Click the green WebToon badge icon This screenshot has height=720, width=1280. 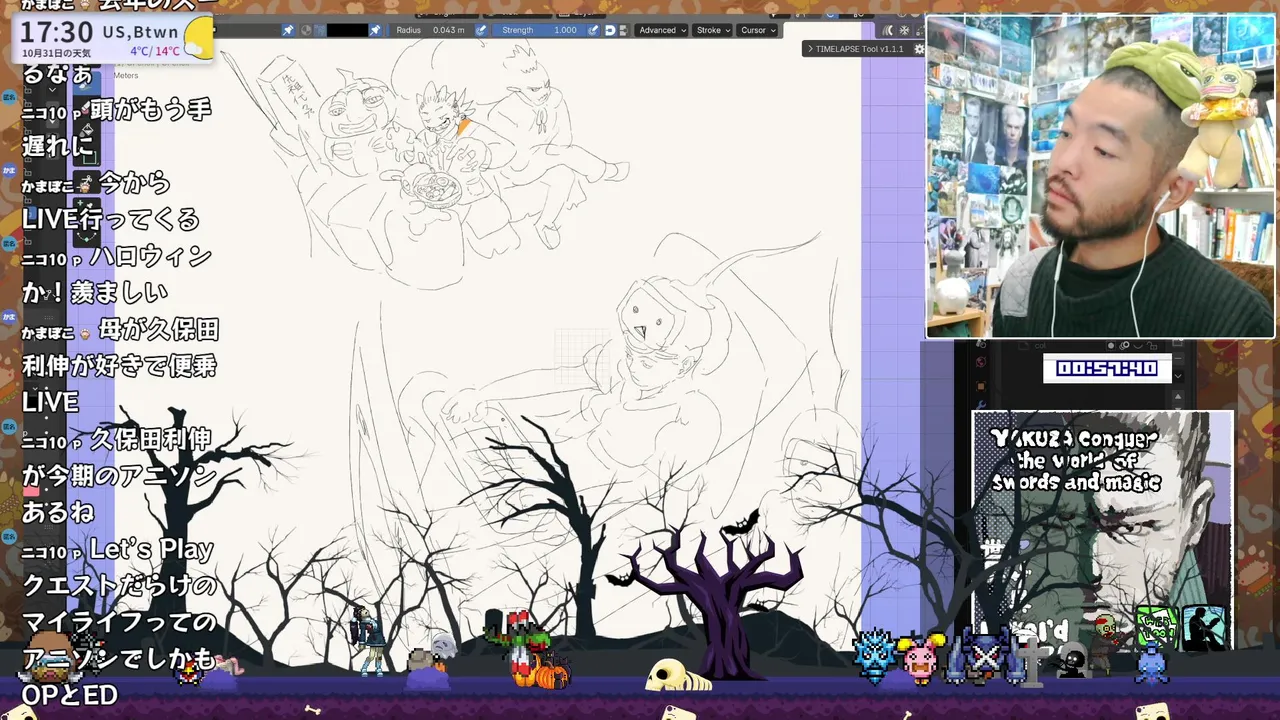click(1156, 626)
